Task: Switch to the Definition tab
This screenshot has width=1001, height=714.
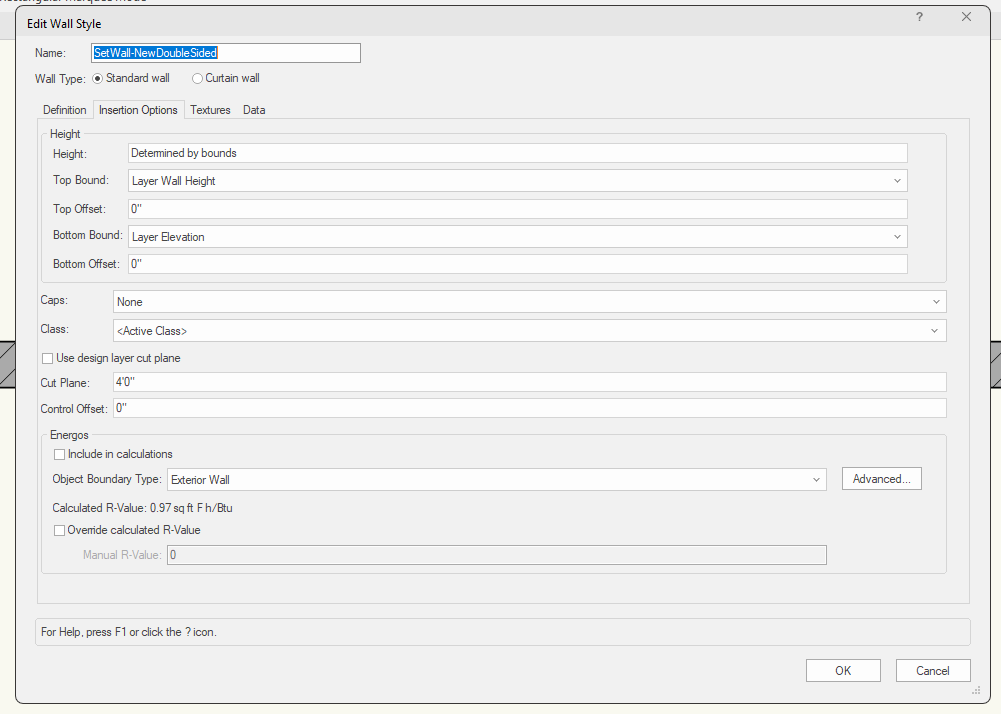Action: pos(65,110)
